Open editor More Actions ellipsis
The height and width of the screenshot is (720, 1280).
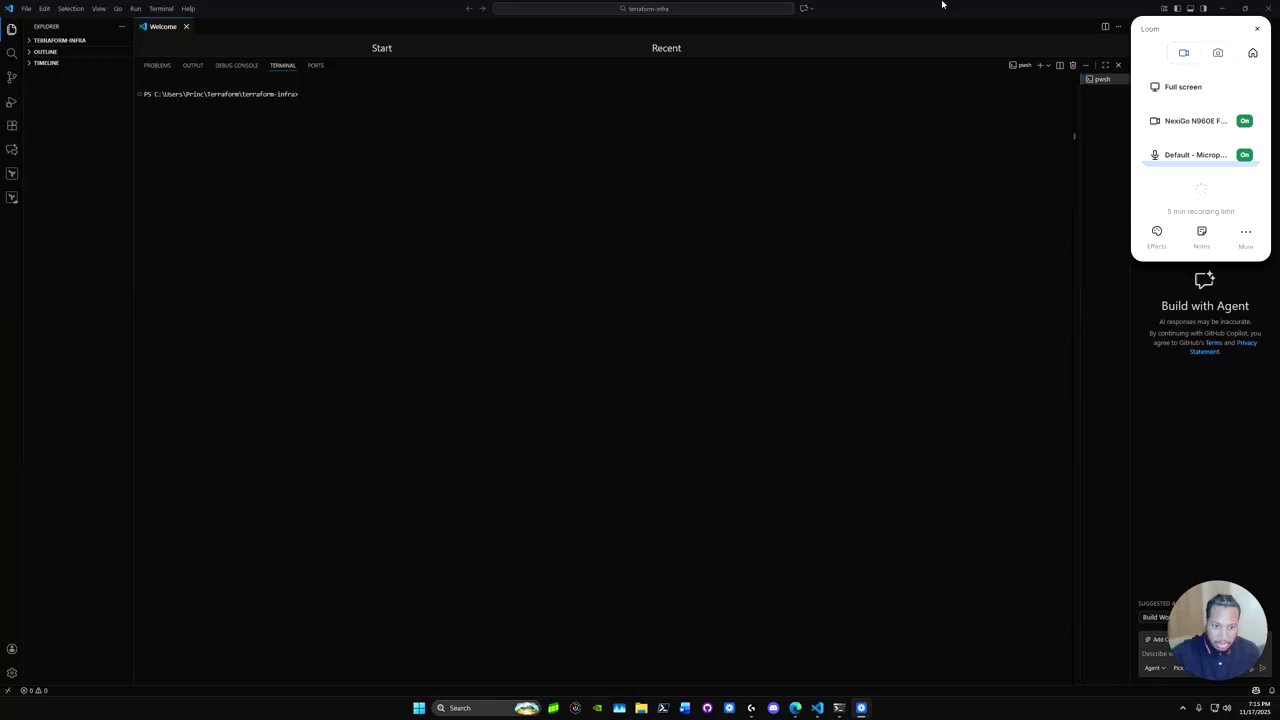pos(1118,26)
